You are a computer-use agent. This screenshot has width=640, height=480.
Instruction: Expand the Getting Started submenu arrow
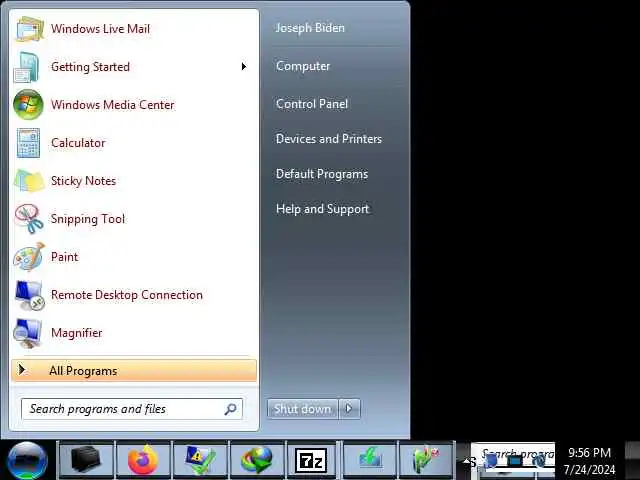244,67
